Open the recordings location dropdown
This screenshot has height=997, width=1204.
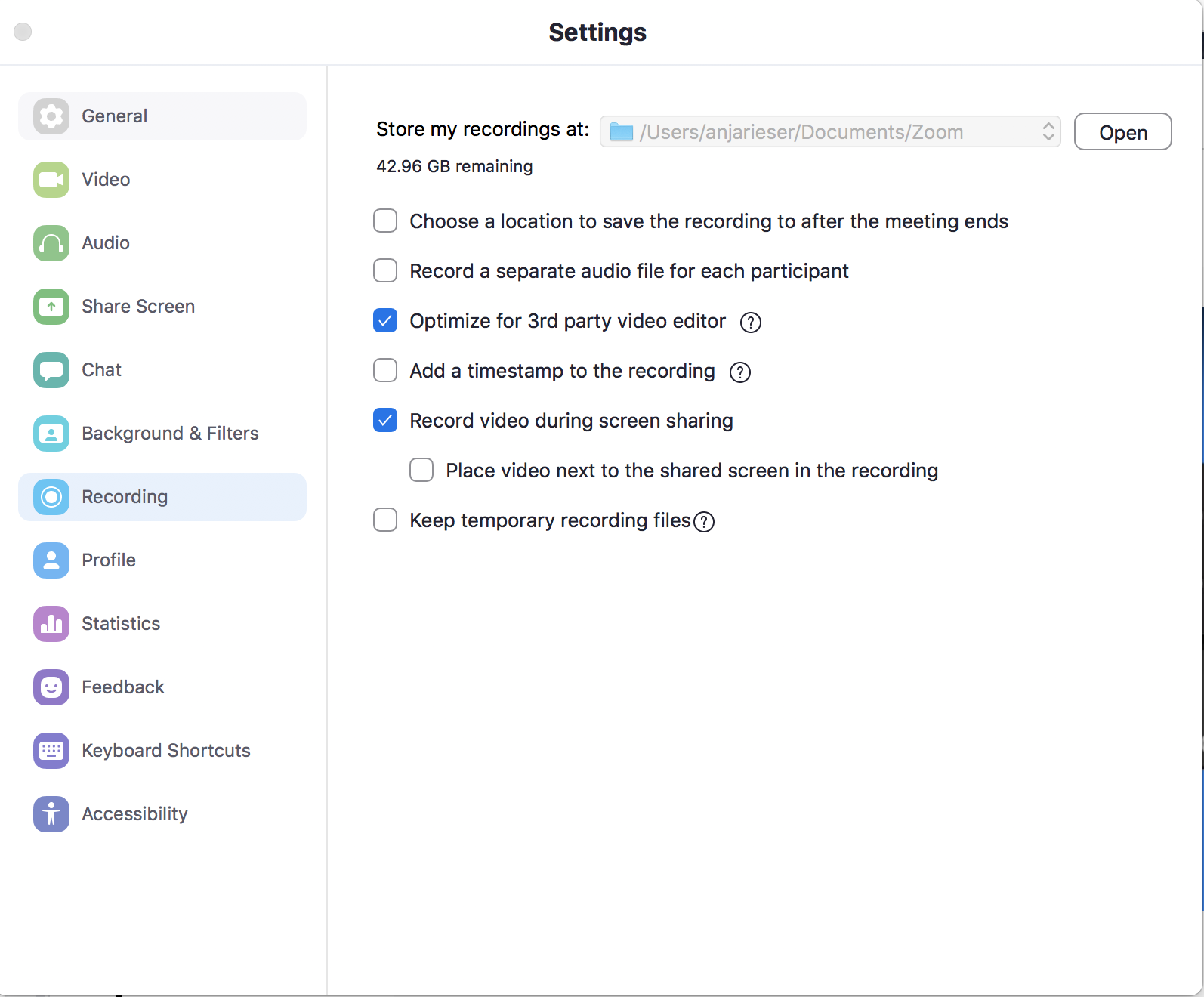pyautogui.click(x=830, y=132)
